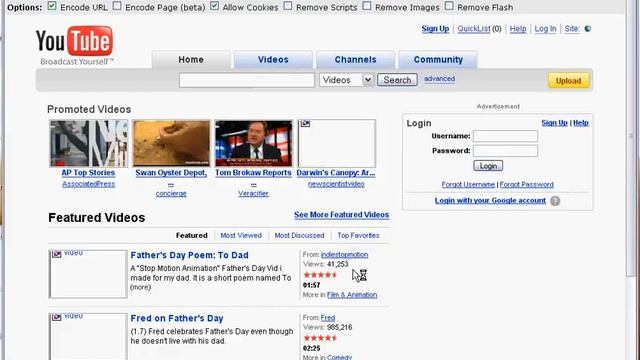This screenshot has height=360, width=640.
Task: Open the Fred user link
Action: [328, 318]
